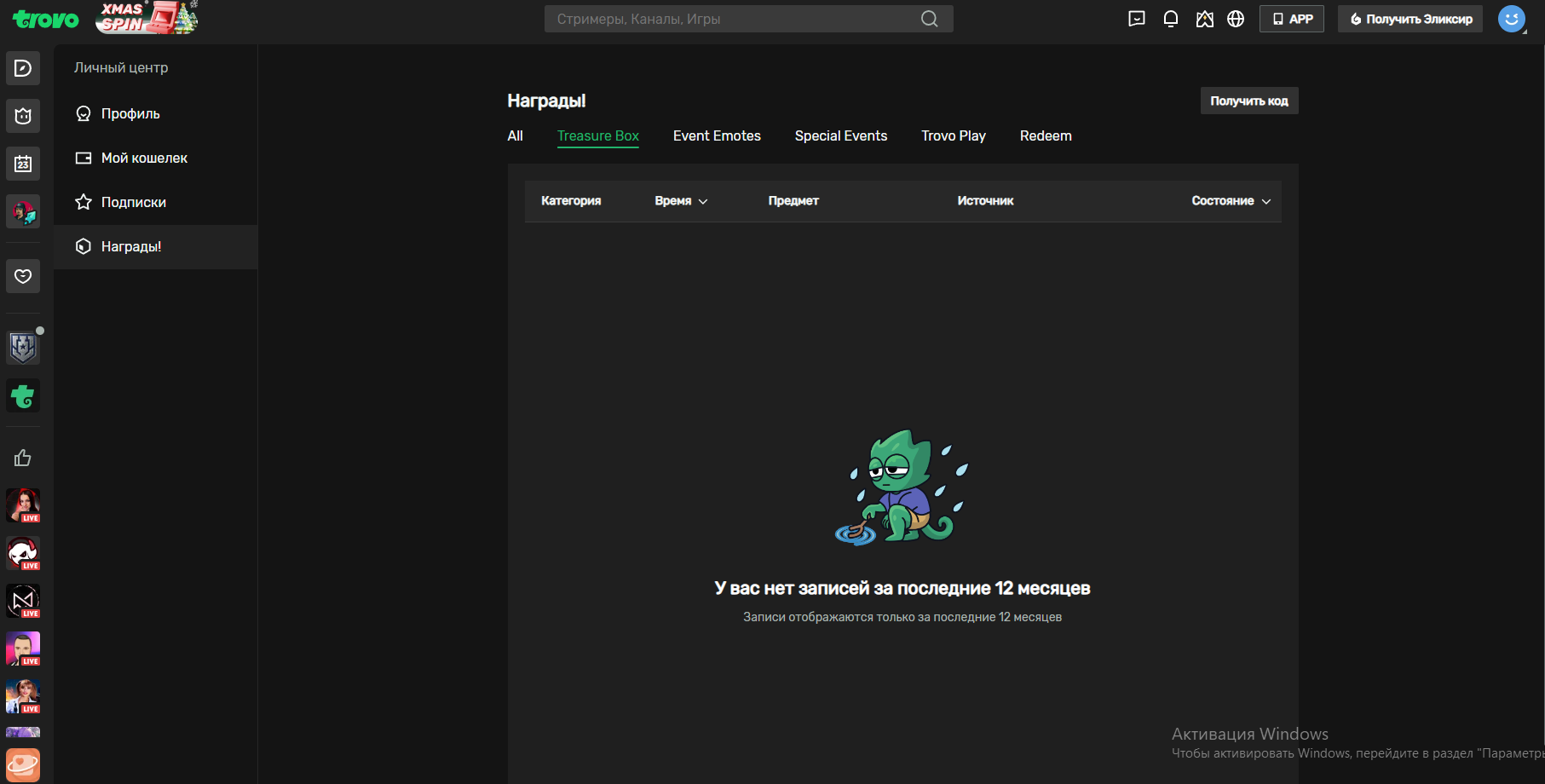Open the language globe menu
This screenshot has width=1545, height=784.
1235,19
